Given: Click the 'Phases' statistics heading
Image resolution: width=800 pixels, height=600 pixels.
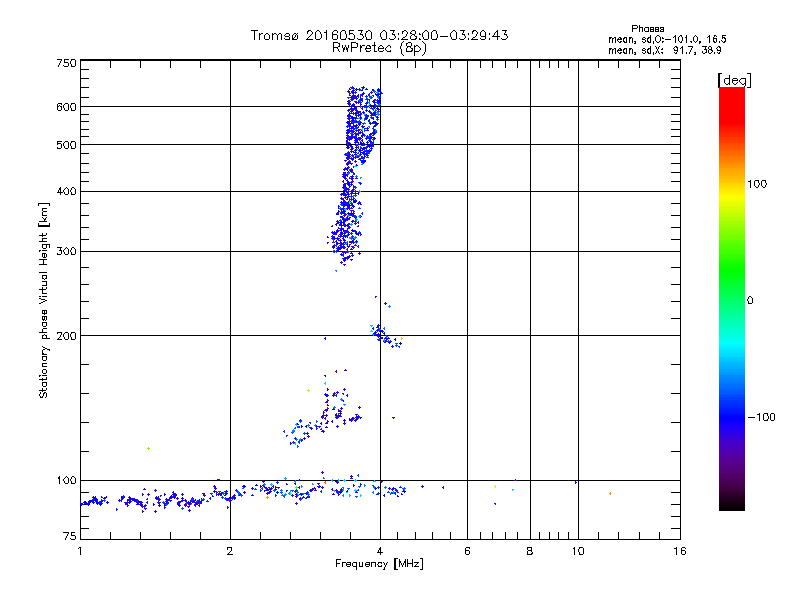Looking at the screenshot, I should point(647,29).
